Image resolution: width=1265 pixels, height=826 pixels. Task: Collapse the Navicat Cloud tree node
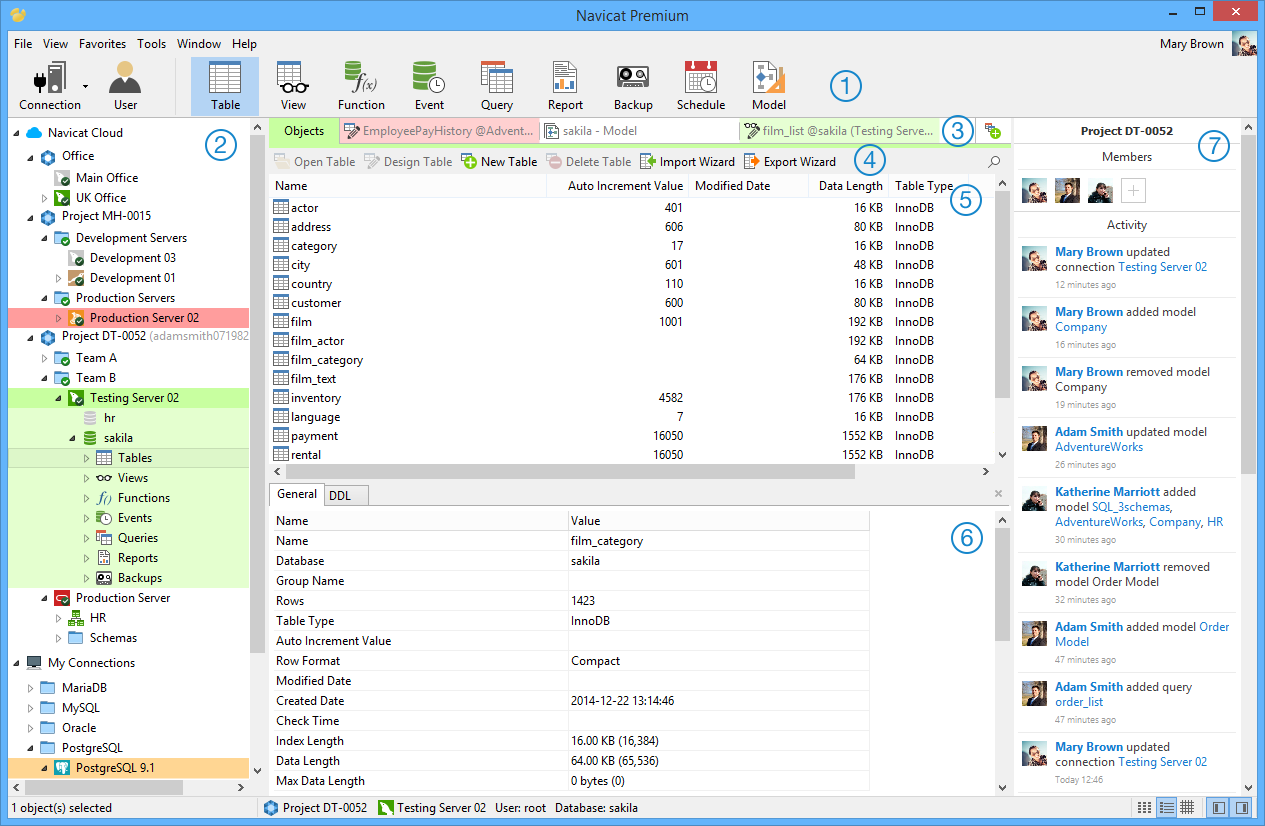[15, 133]
